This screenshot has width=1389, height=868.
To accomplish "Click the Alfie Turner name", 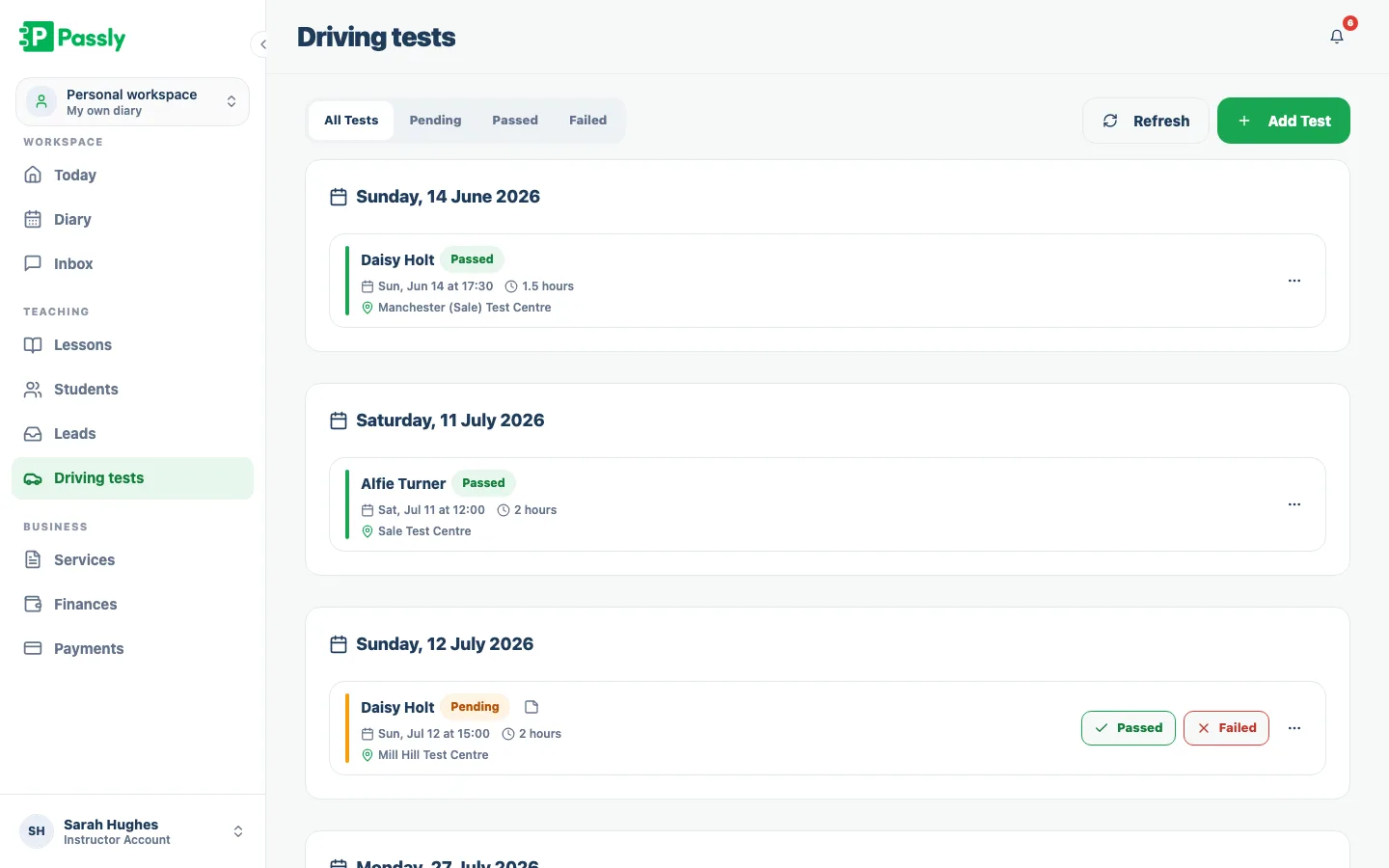I will tap(403, 483).
